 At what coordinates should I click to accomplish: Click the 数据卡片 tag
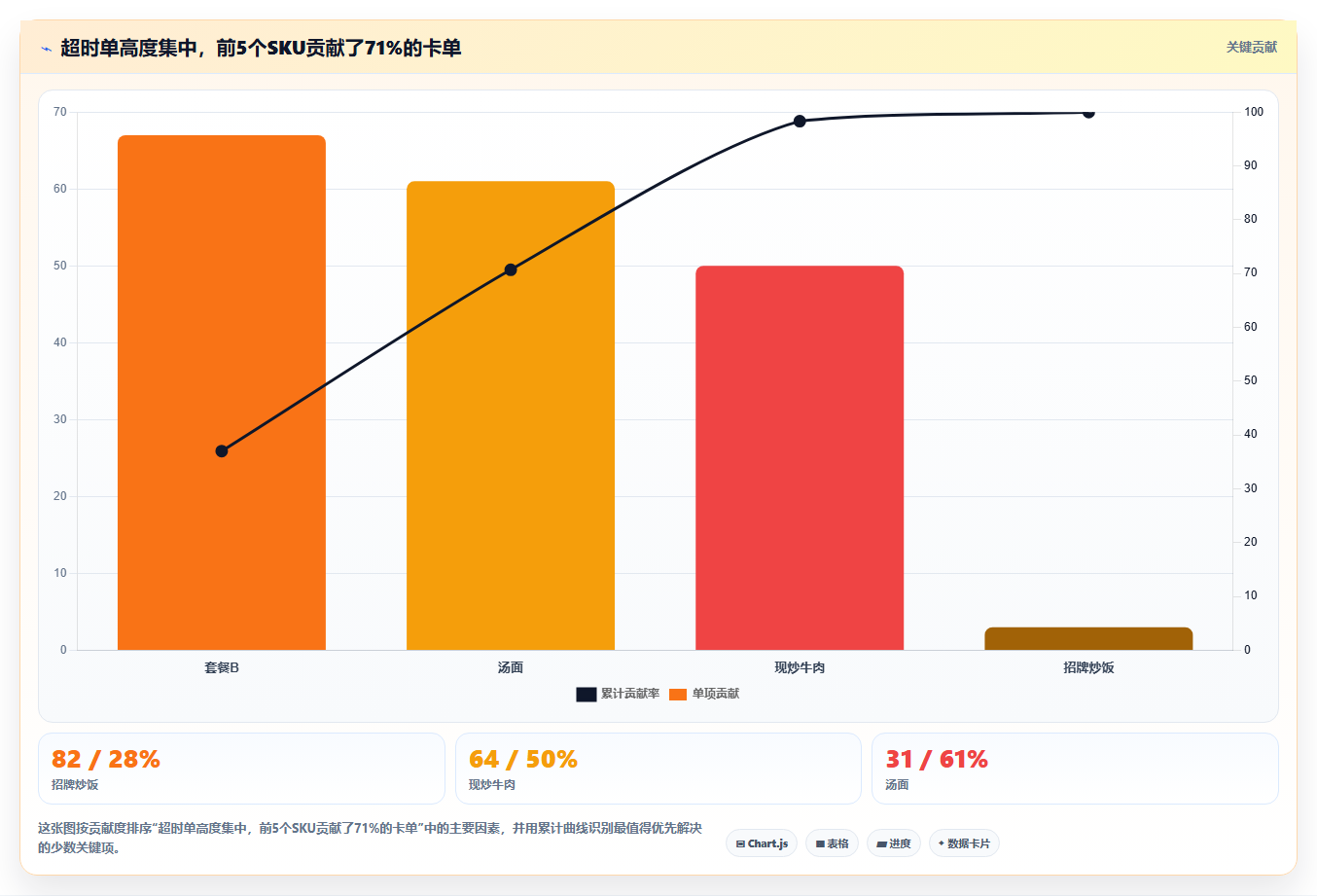pos(964,843)
